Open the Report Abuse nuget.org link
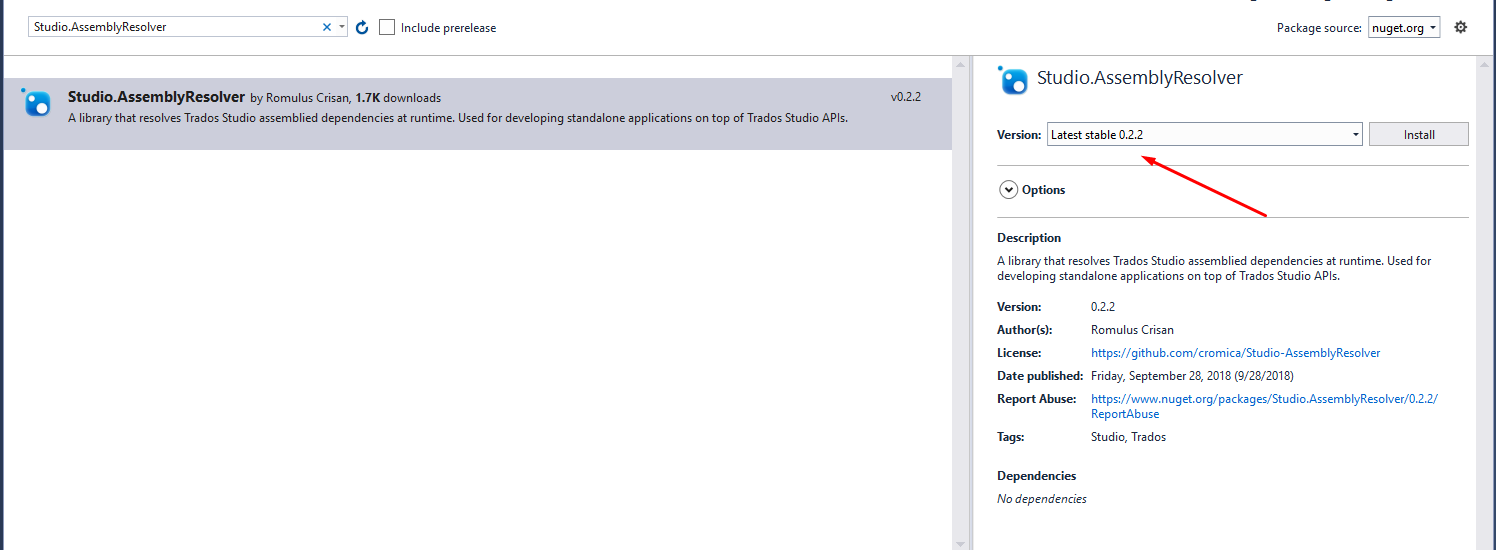 point(1263,399)
